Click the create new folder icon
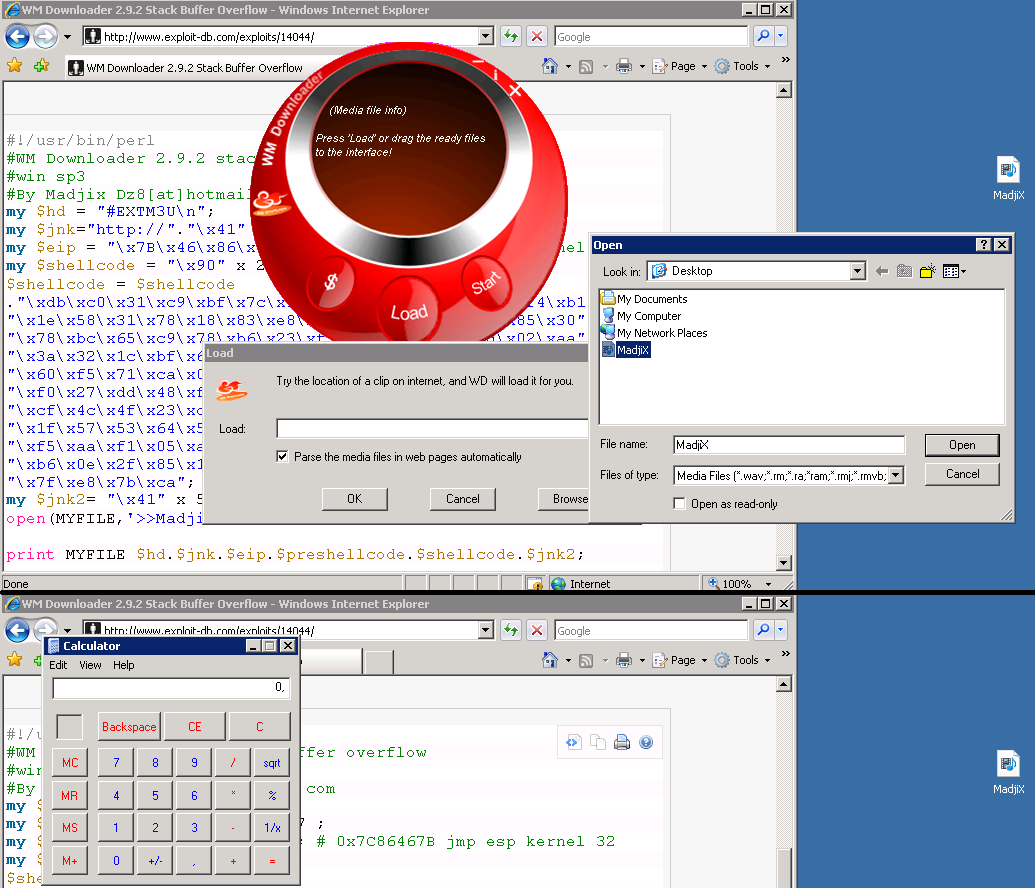Viewport: 1035px width, 888px height. click(x=928, y=271)
